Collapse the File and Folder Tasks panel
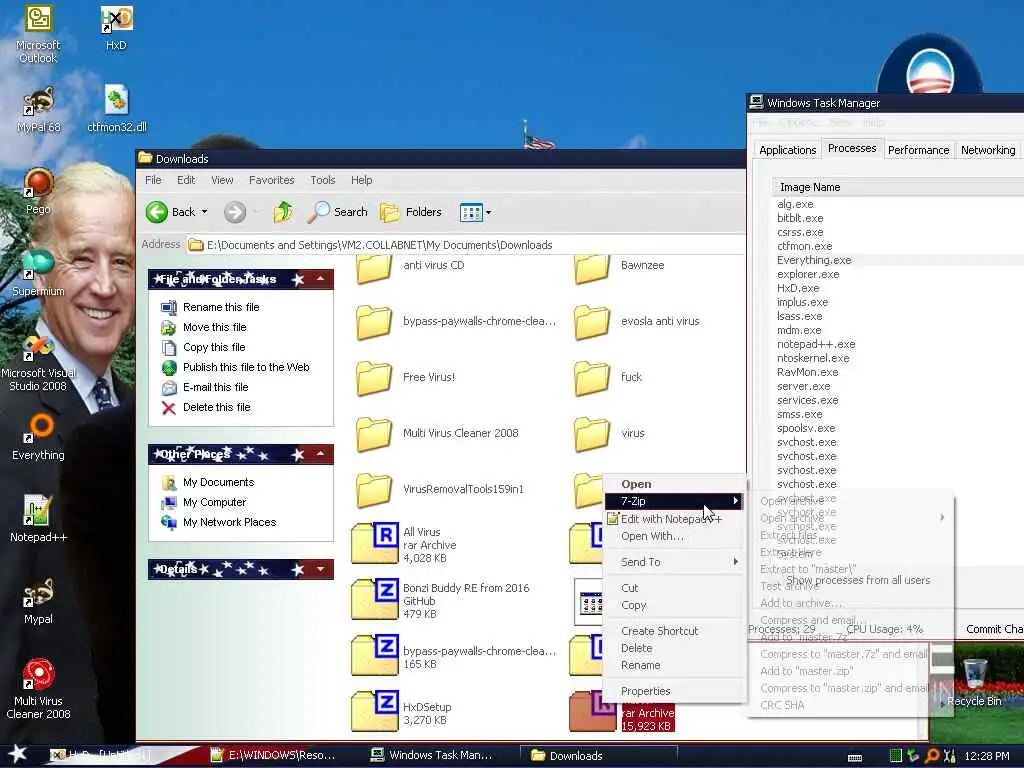 321,279
